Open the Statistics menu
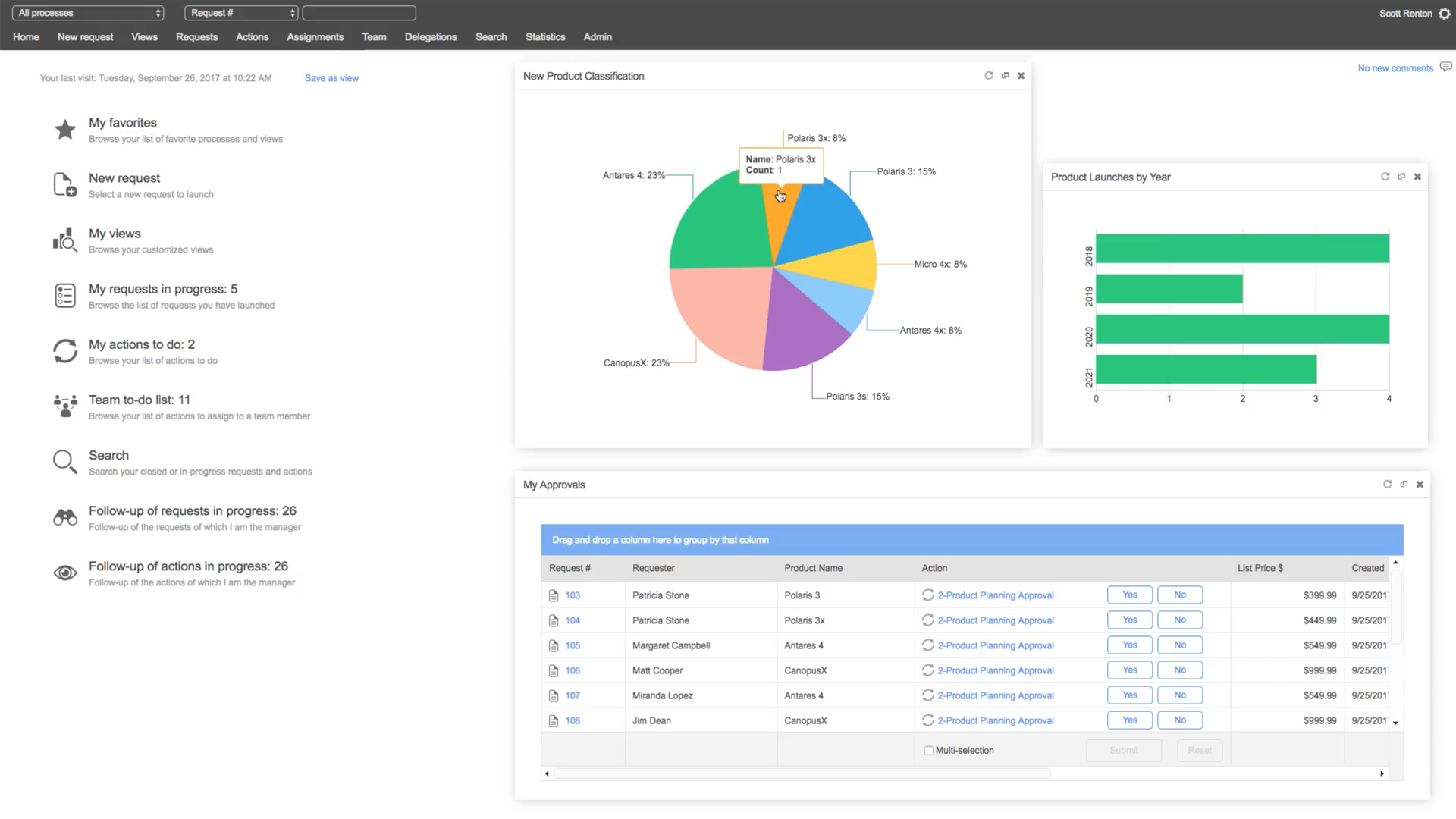Image resolution: width=1456 pixels, height=819 pixels. pos(545,36)
